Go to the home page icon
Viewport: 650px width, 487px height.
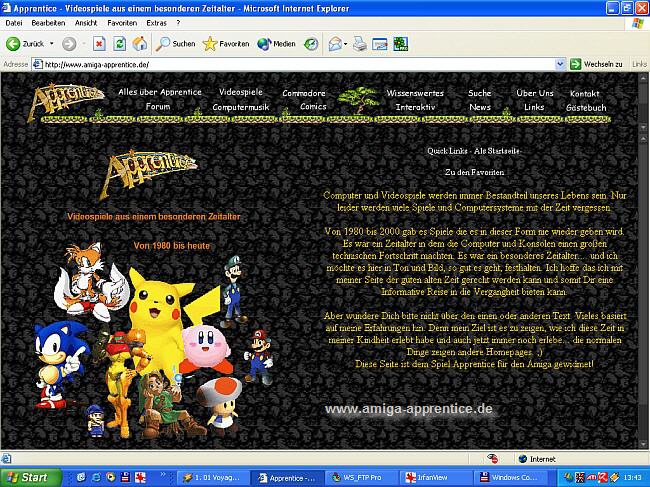coord(140,44)
